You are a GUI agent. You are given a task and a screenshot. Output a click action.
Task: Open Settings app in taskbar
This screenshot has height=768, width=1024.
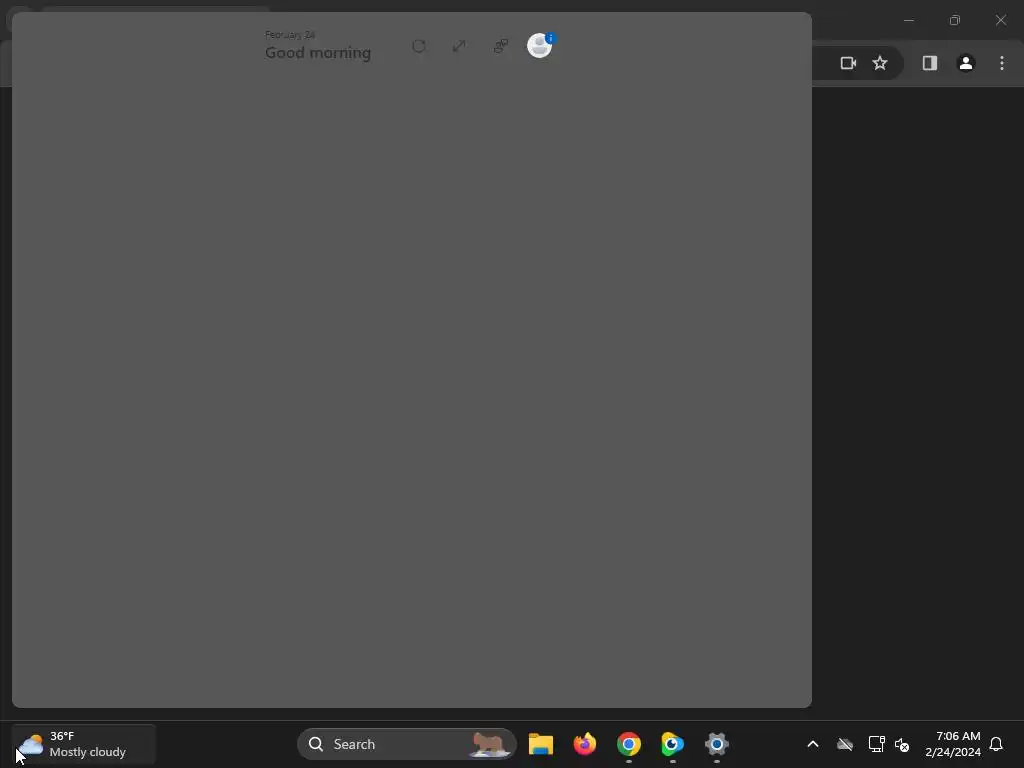716,744
